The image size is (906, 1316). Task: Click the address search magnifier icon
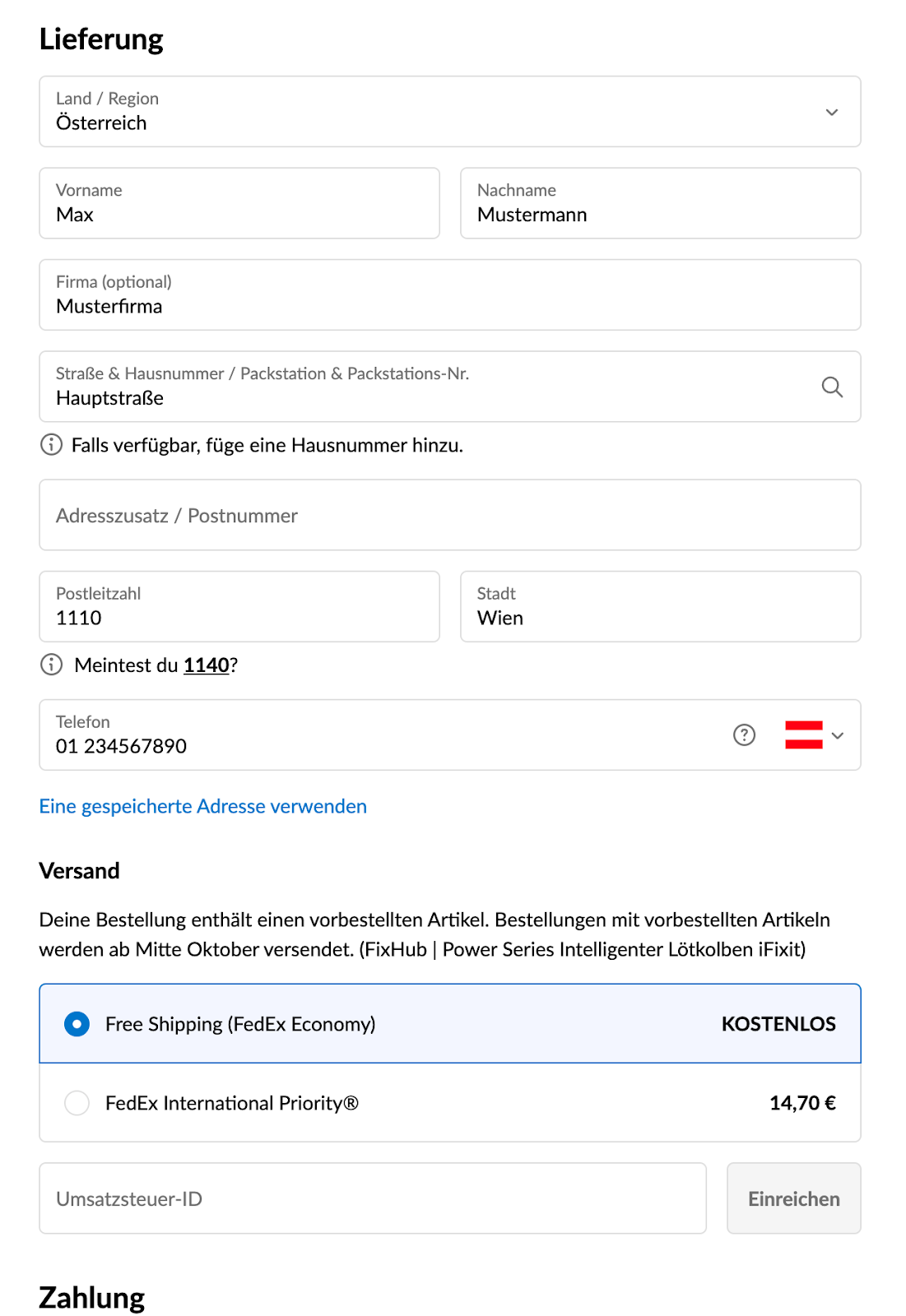point(832,387)
